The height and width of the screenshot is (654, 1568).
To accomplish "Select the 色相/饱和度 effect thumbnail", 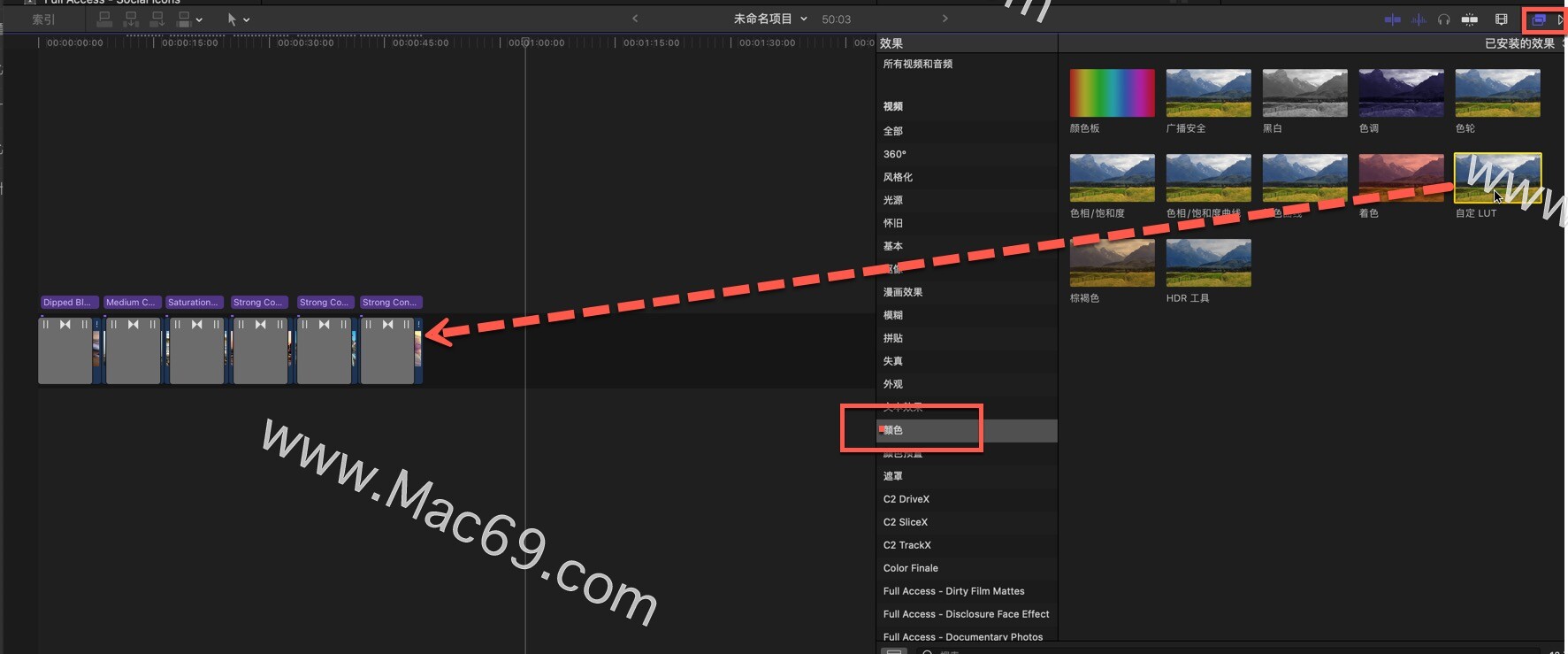I will coord(1112,178).
